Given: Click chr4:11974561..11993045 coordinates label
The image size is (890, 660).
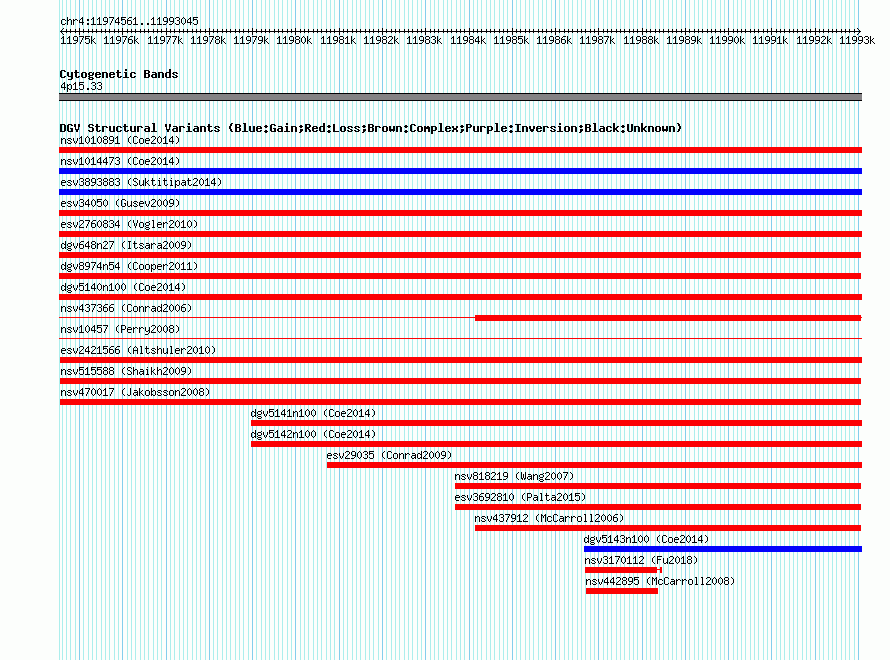Looking at the screenshot, I should click(x=129, y=21).
